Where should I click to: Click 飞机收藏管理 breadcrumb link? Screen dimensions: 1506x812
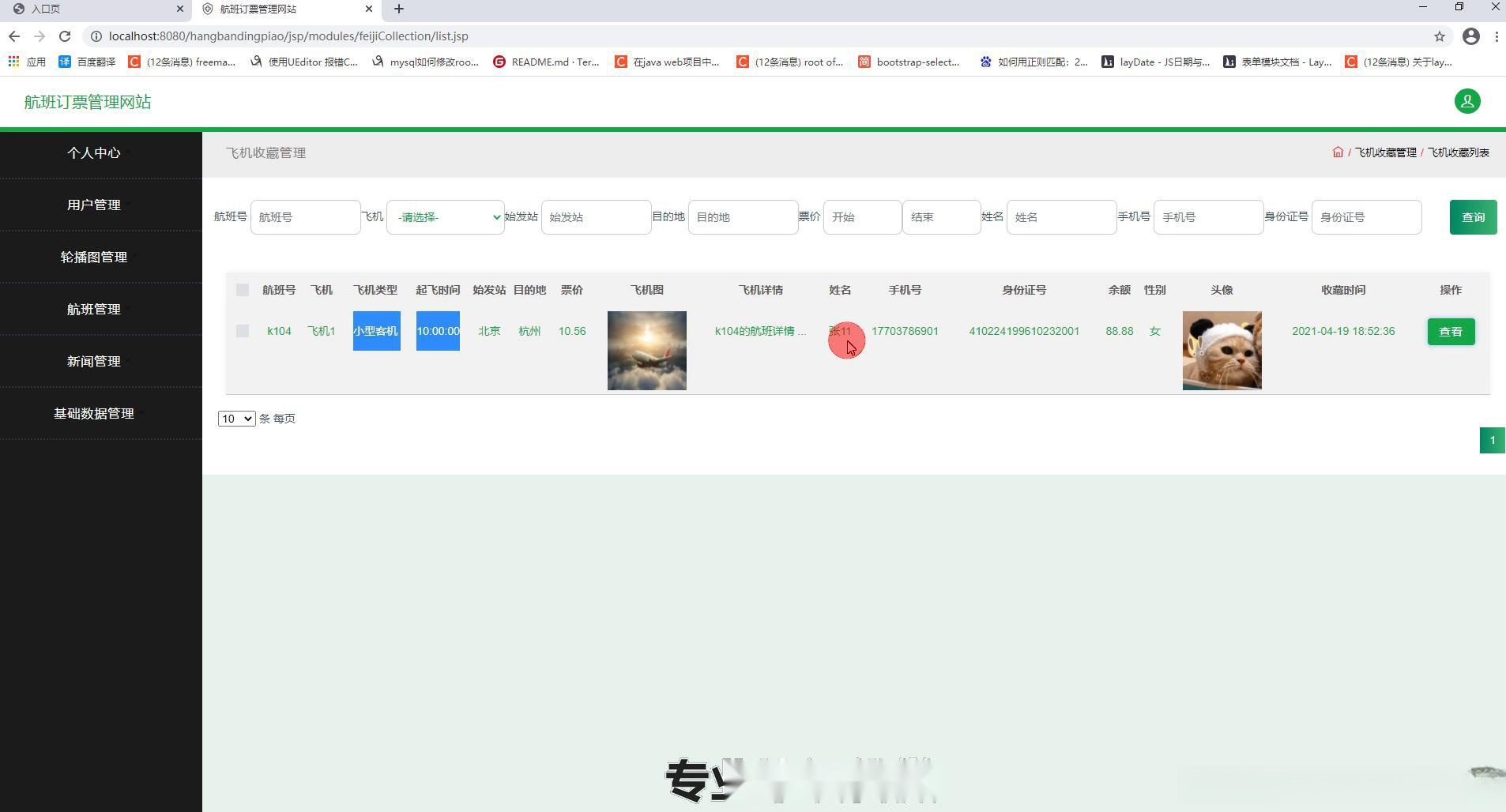point(1386,152)
